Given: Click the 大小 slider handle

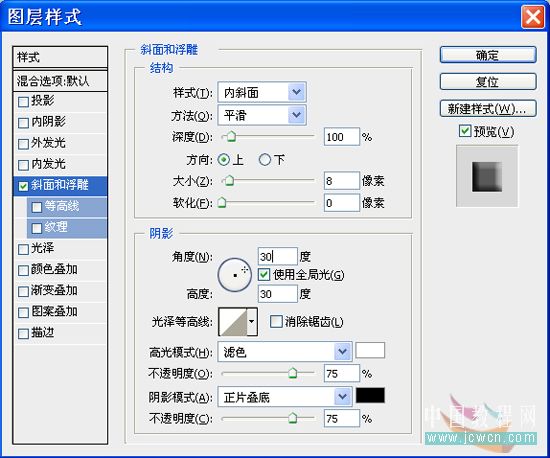Looking at the screenshot, I should point(229,181).
